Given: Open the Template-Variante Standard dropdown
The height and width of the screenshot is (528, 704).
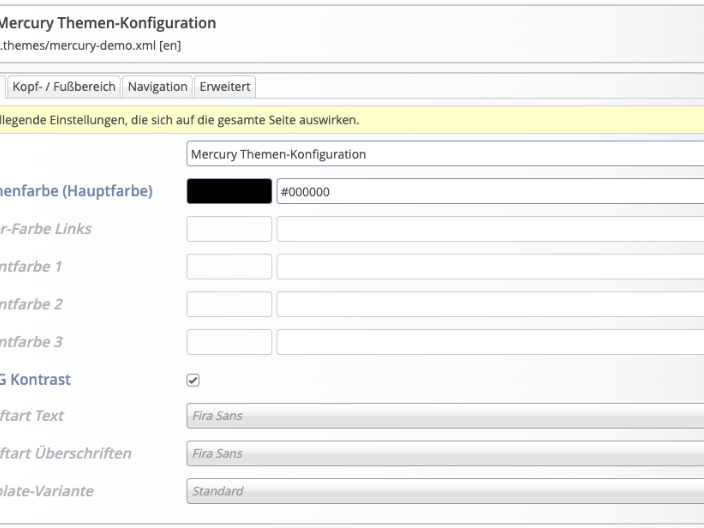Looking at the screenshot, I should coord(445,491).
